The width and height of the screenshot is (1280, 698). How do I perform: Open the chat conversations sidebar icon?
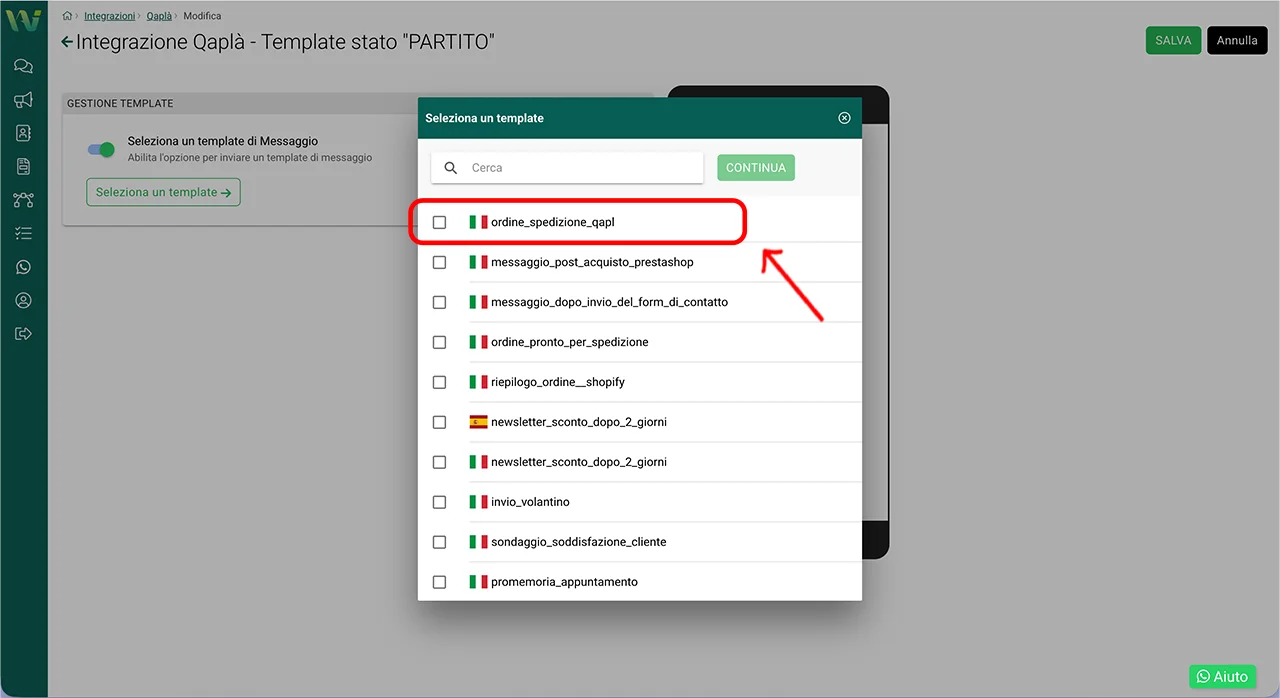(23, 67)
